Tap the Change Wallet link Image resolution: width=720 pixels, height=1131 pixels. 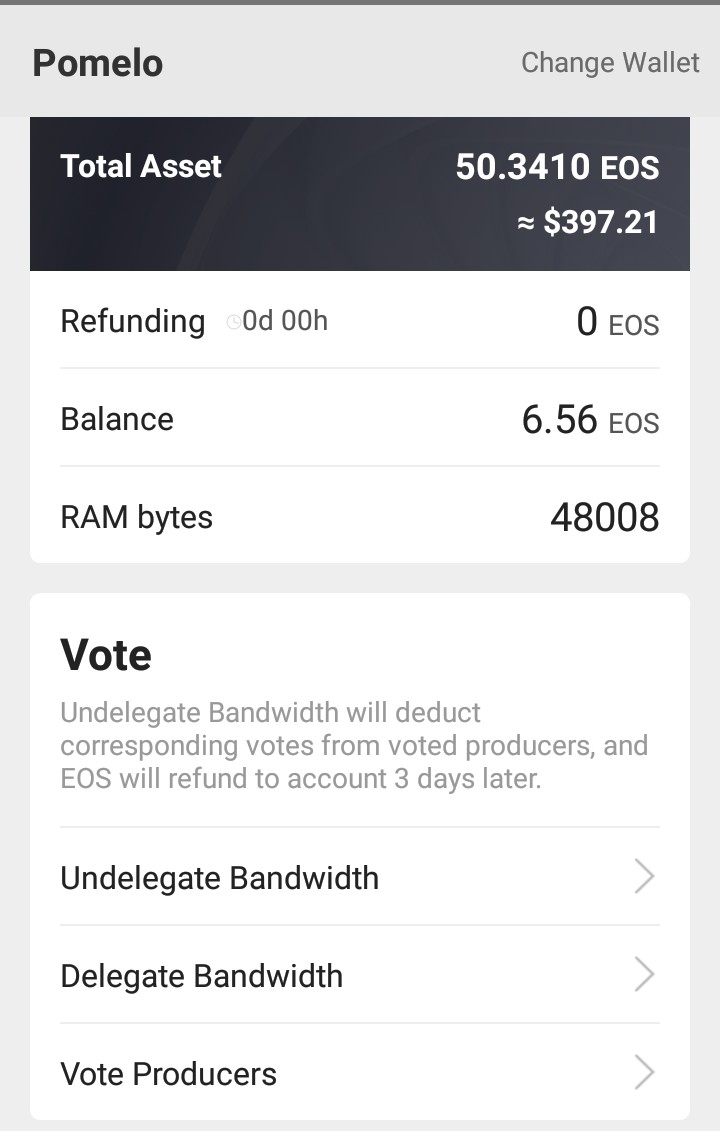point(610,63)
